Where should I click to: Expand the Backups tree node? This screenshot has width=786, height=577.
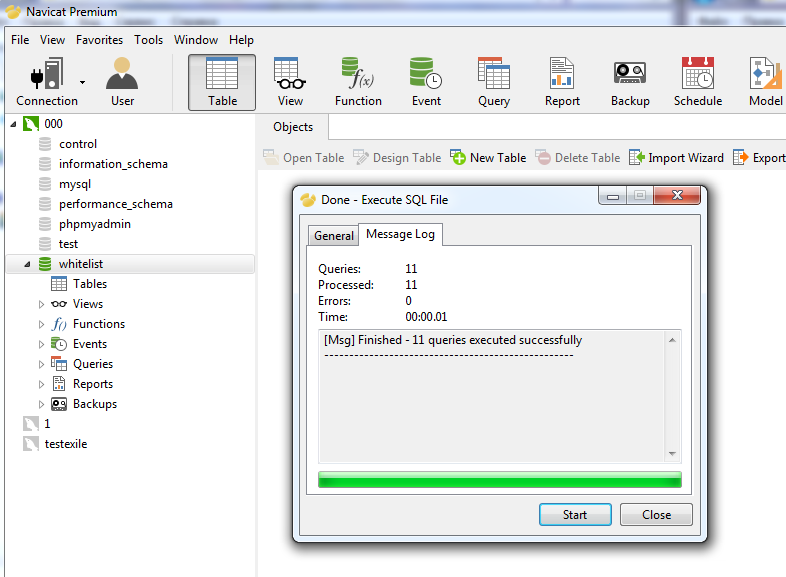pyautogui.click(x=42, y=405)
